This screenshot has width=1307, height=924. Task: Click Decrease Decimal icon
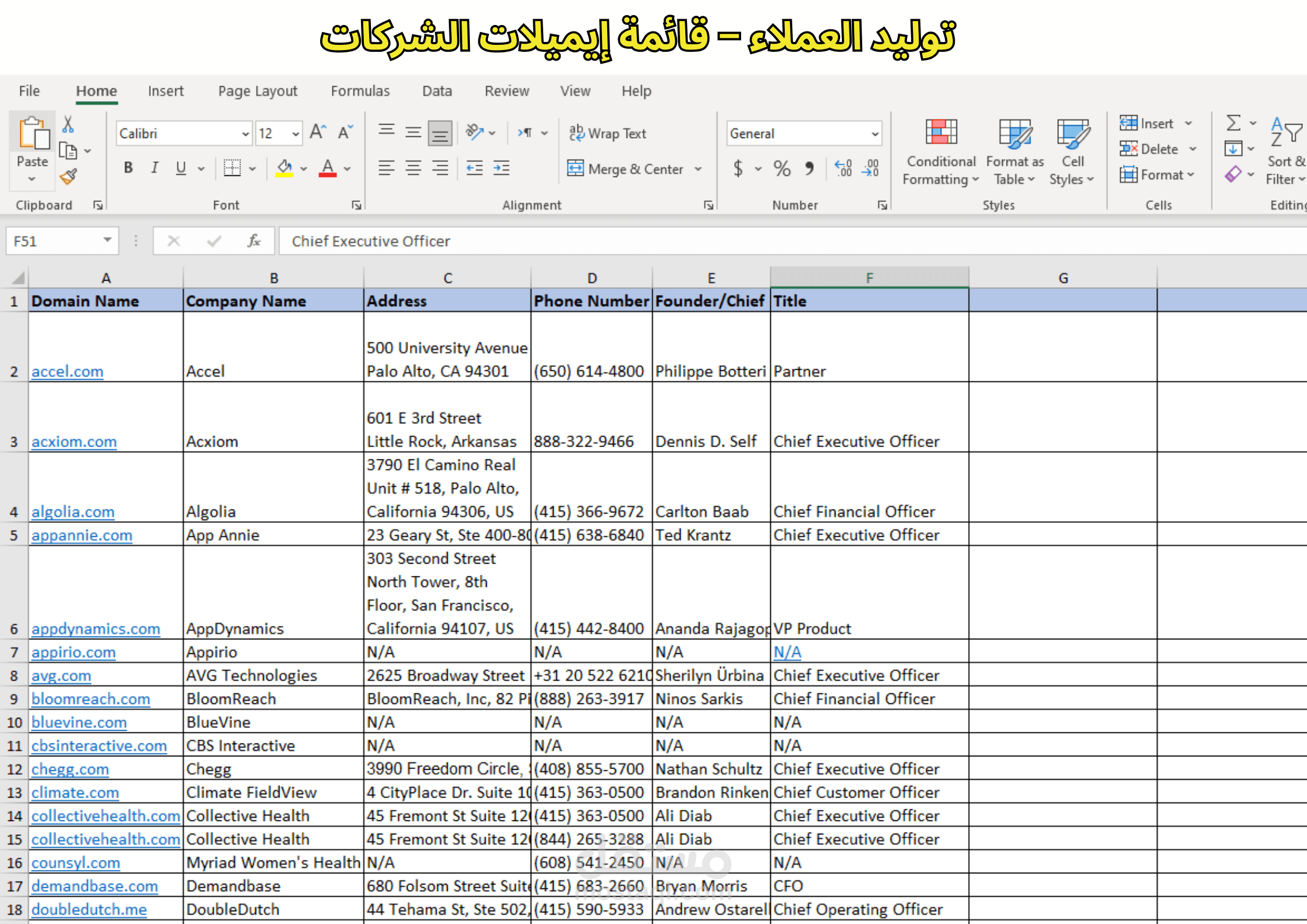(870, 168)
